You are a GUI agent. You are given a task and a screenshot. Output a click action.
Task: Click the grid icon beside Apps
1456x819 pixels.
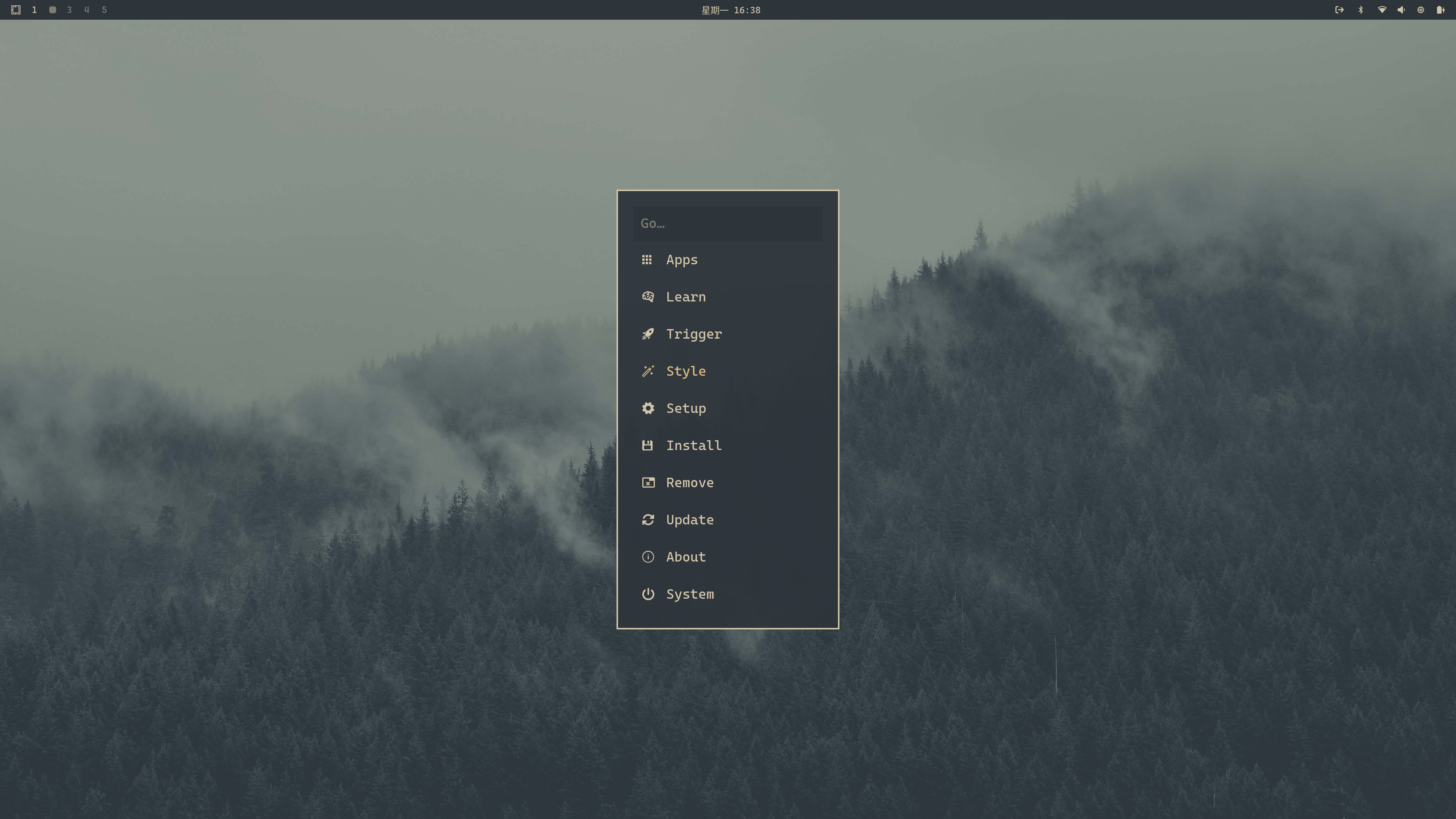tap(647, 259)
